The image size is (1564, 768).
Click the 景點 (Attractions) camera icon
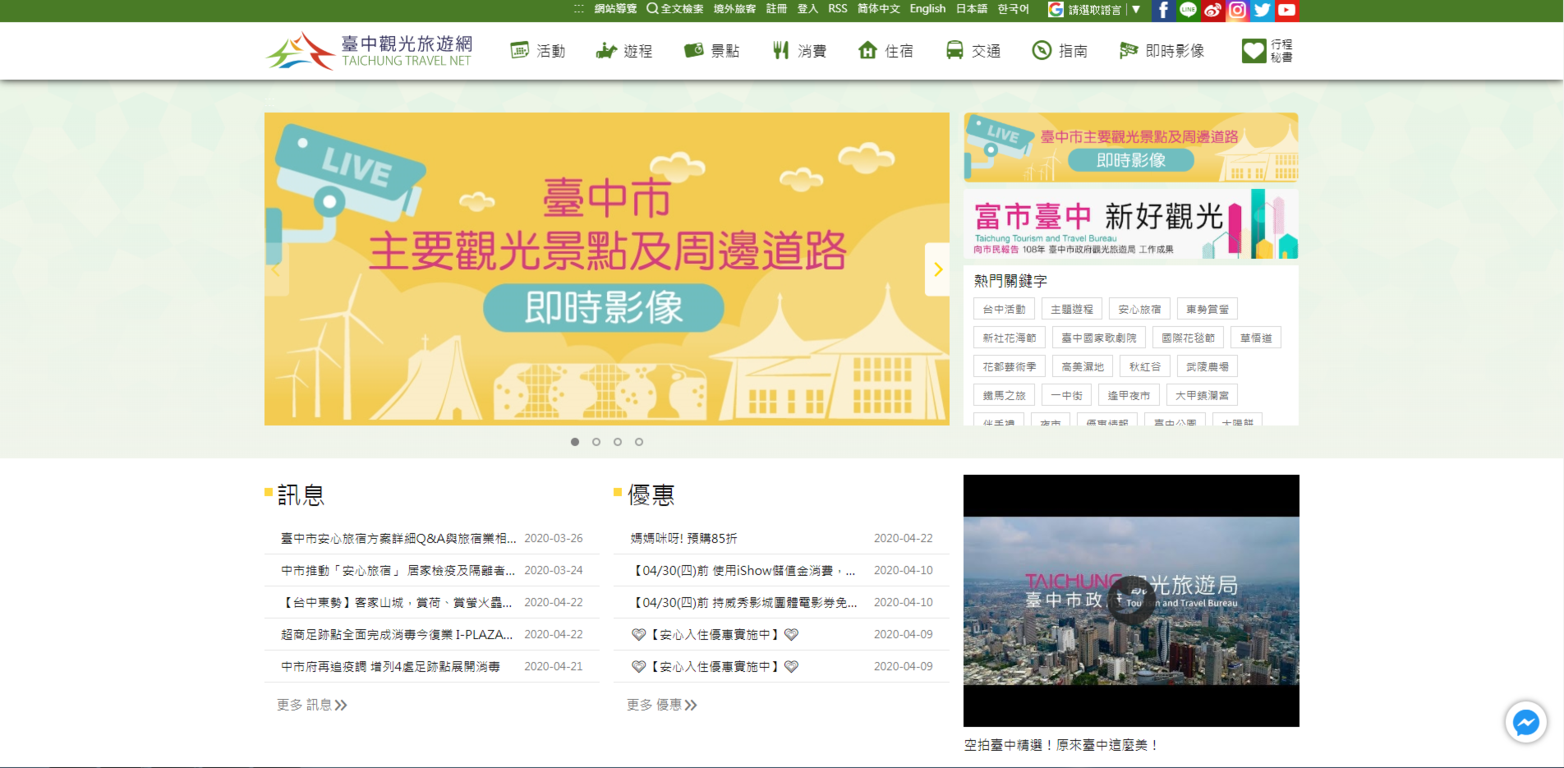coord(693,50)
